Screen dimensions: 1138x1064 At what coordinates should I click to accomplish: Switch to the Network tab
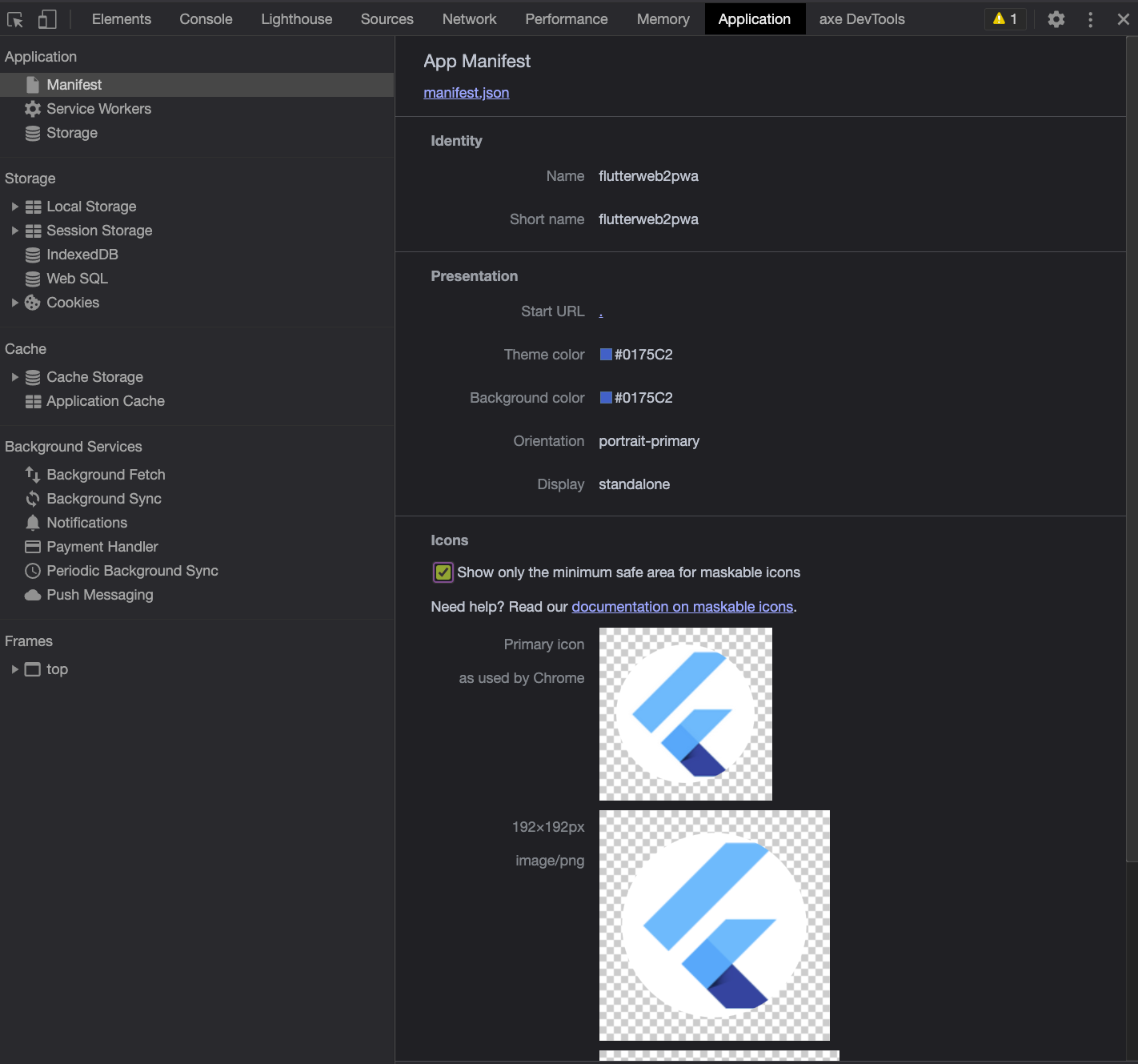(x=470, y=19)
